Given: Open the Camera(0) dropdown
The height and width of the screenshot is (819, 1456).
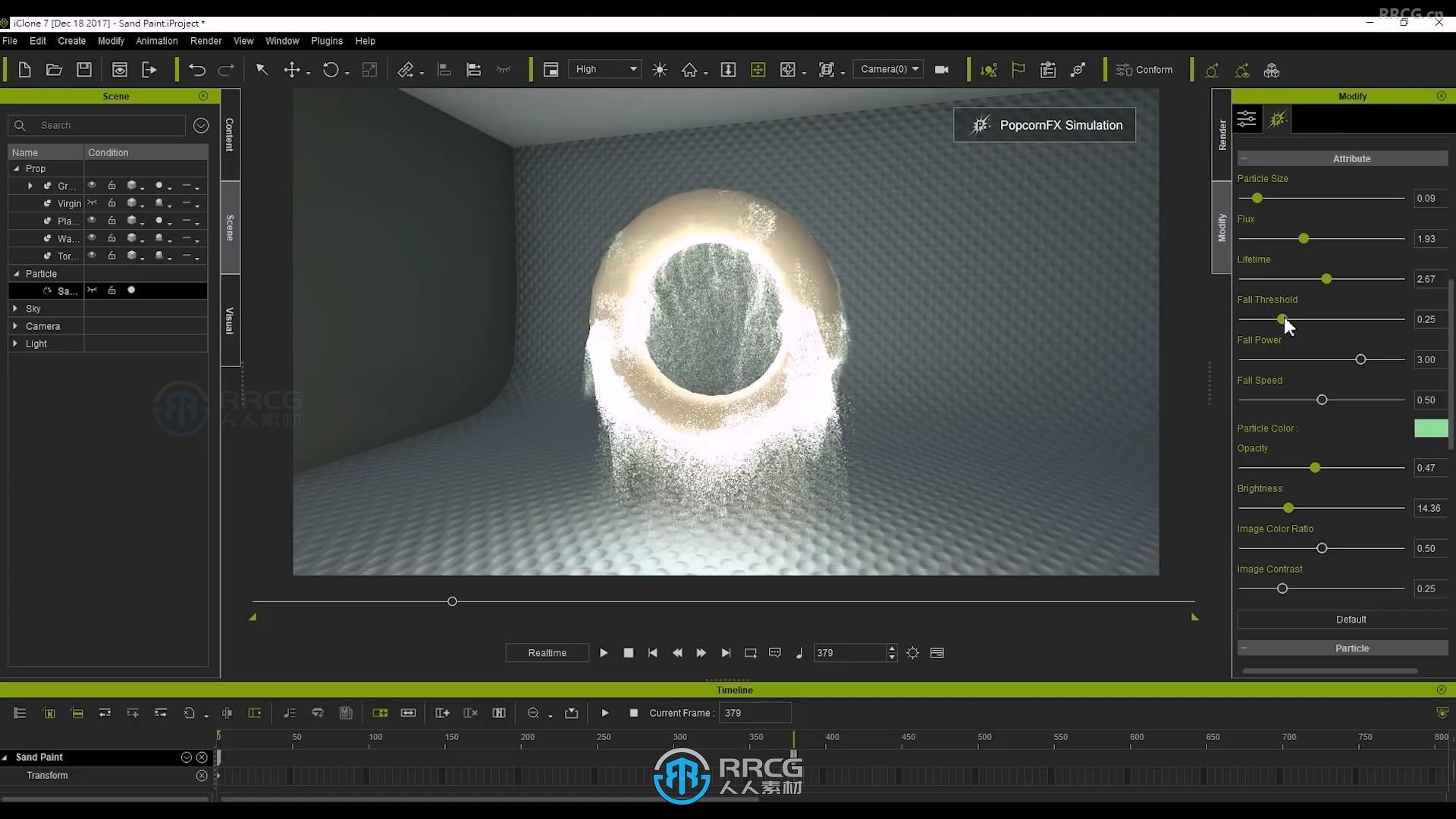Looking at the screenshot, I should coord(888,70).
